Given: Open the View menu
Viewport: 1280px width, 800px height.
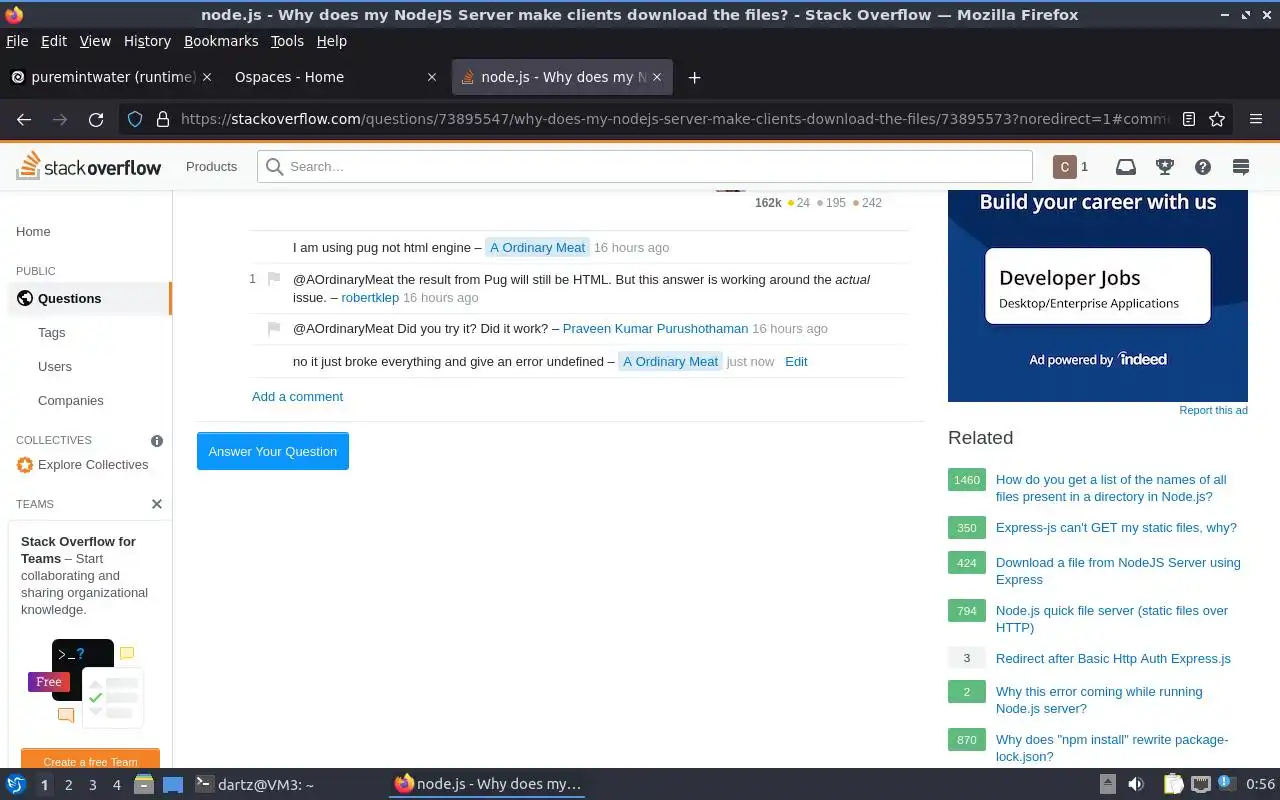Looking at the screenshot, I should coord(95,41).
